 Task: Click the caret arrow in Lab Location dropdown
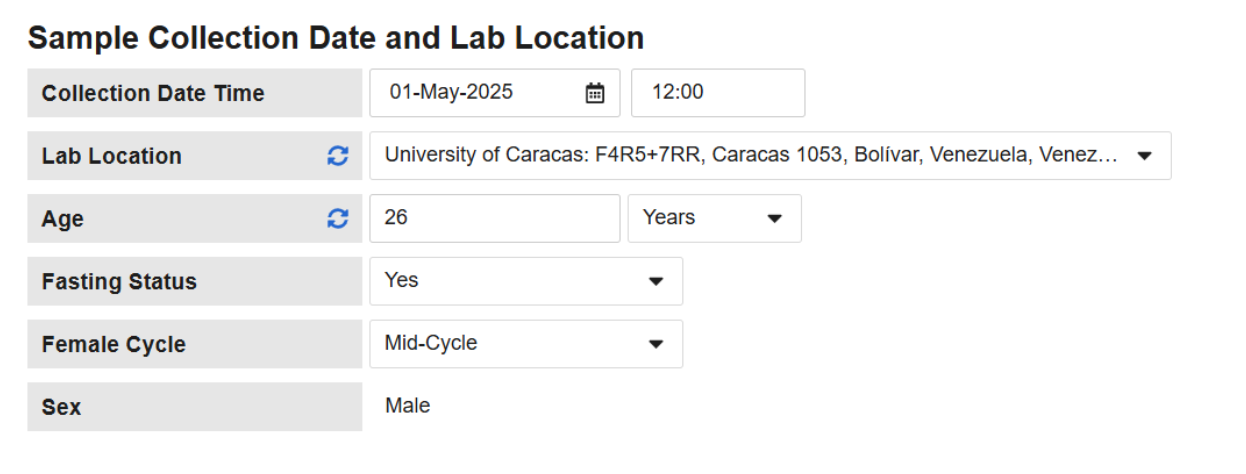[1145, 156]
